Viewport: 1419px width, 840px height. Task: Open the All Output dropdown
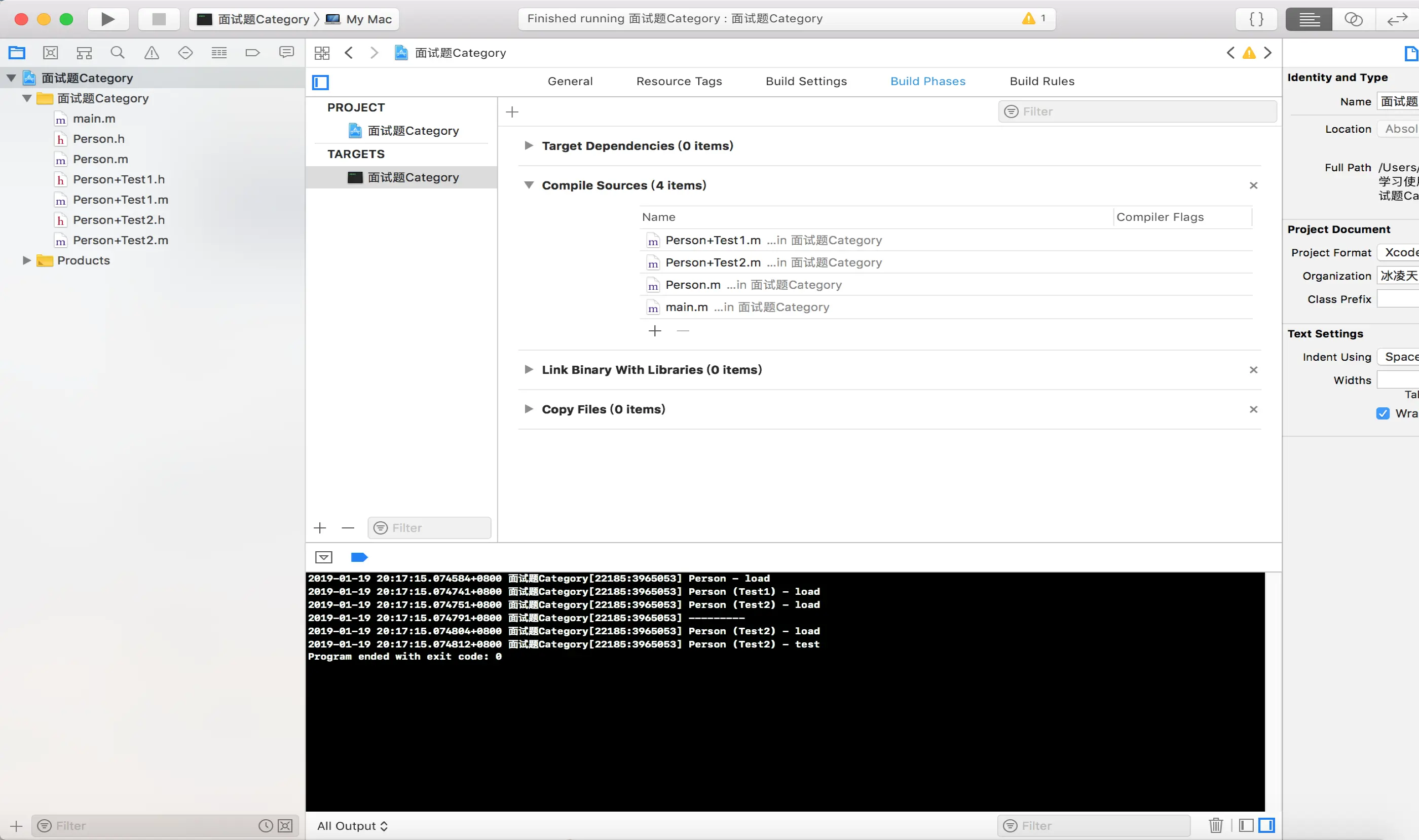pyautogui.click(x=352, y=825)
